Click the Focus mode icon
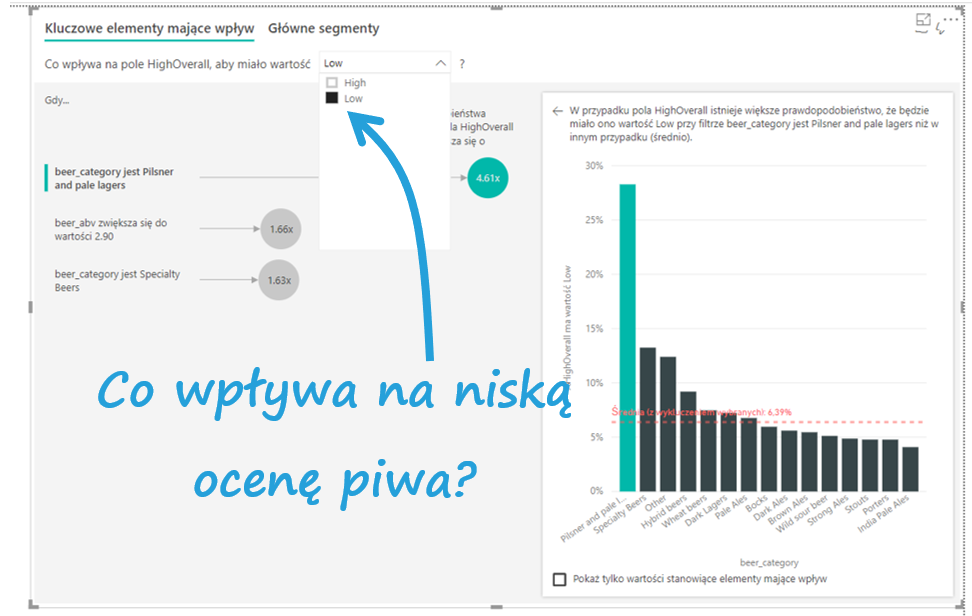The image size is (972, 616). (x=923, y=21)
